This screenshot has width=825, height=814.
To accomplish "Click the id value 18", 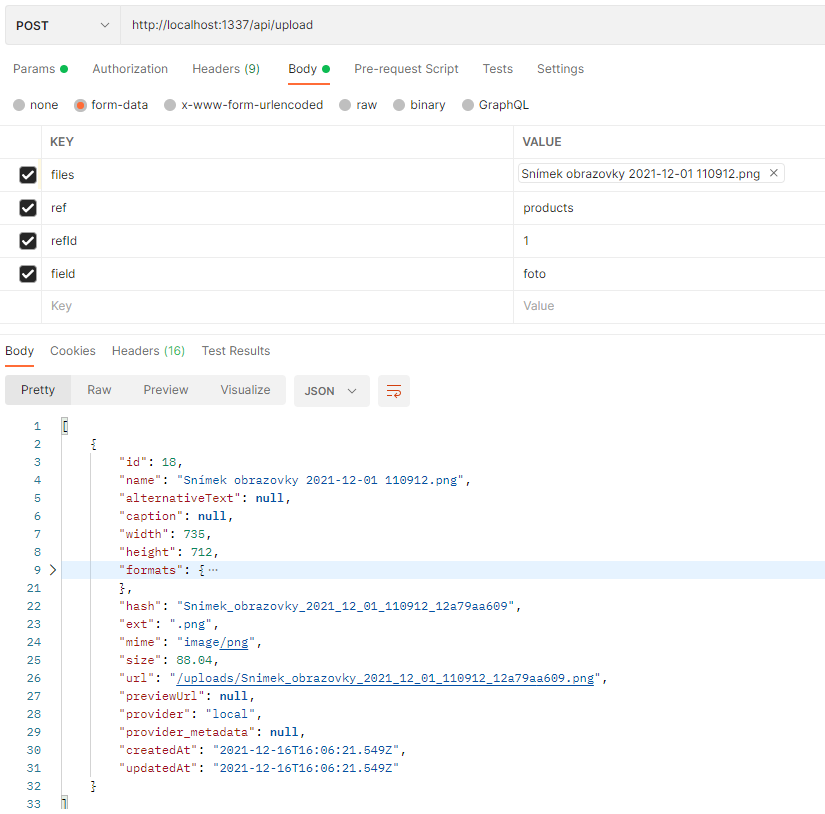I will [x=168, y=462].
